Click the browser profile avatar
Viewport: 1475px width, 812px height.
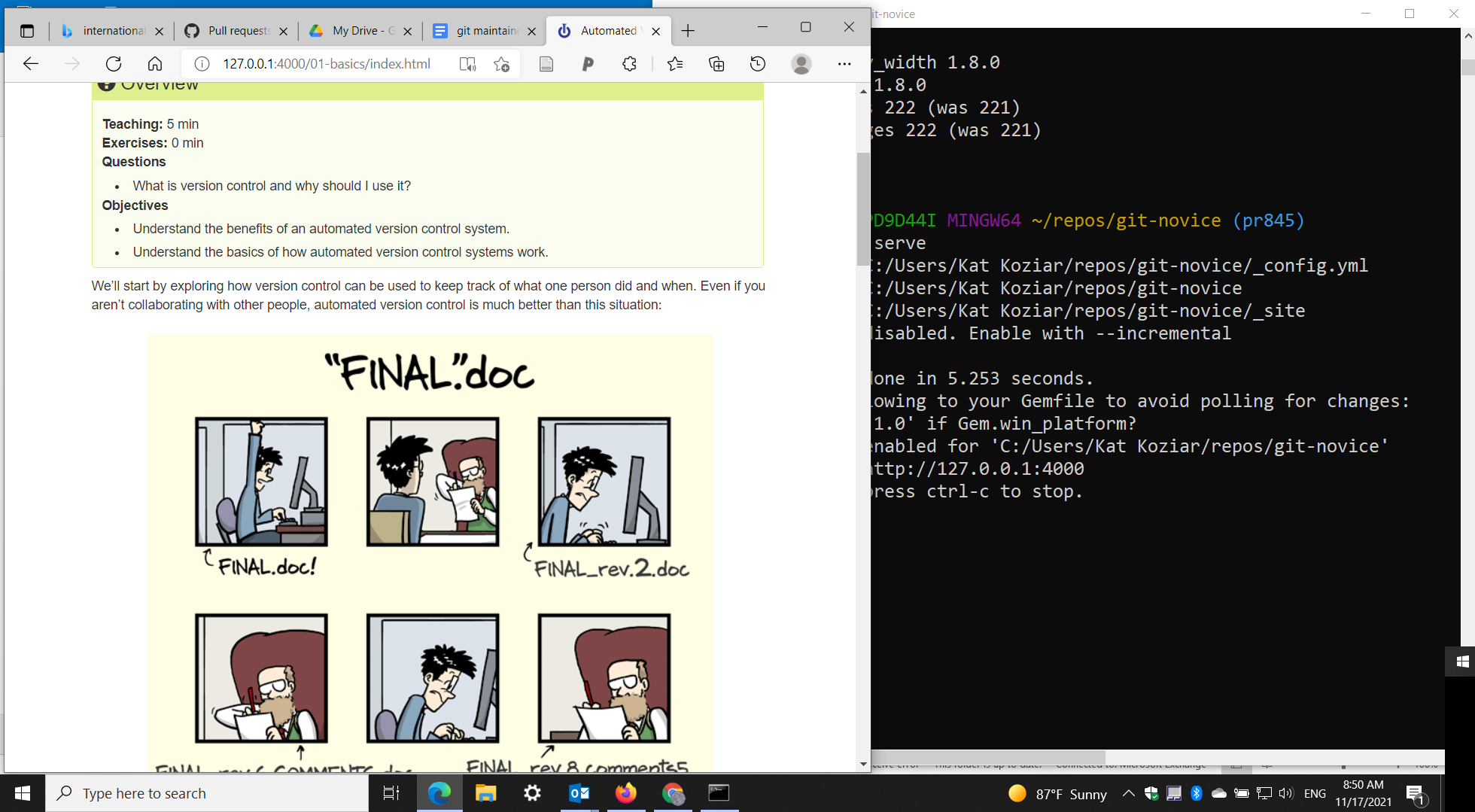[801, 64]
